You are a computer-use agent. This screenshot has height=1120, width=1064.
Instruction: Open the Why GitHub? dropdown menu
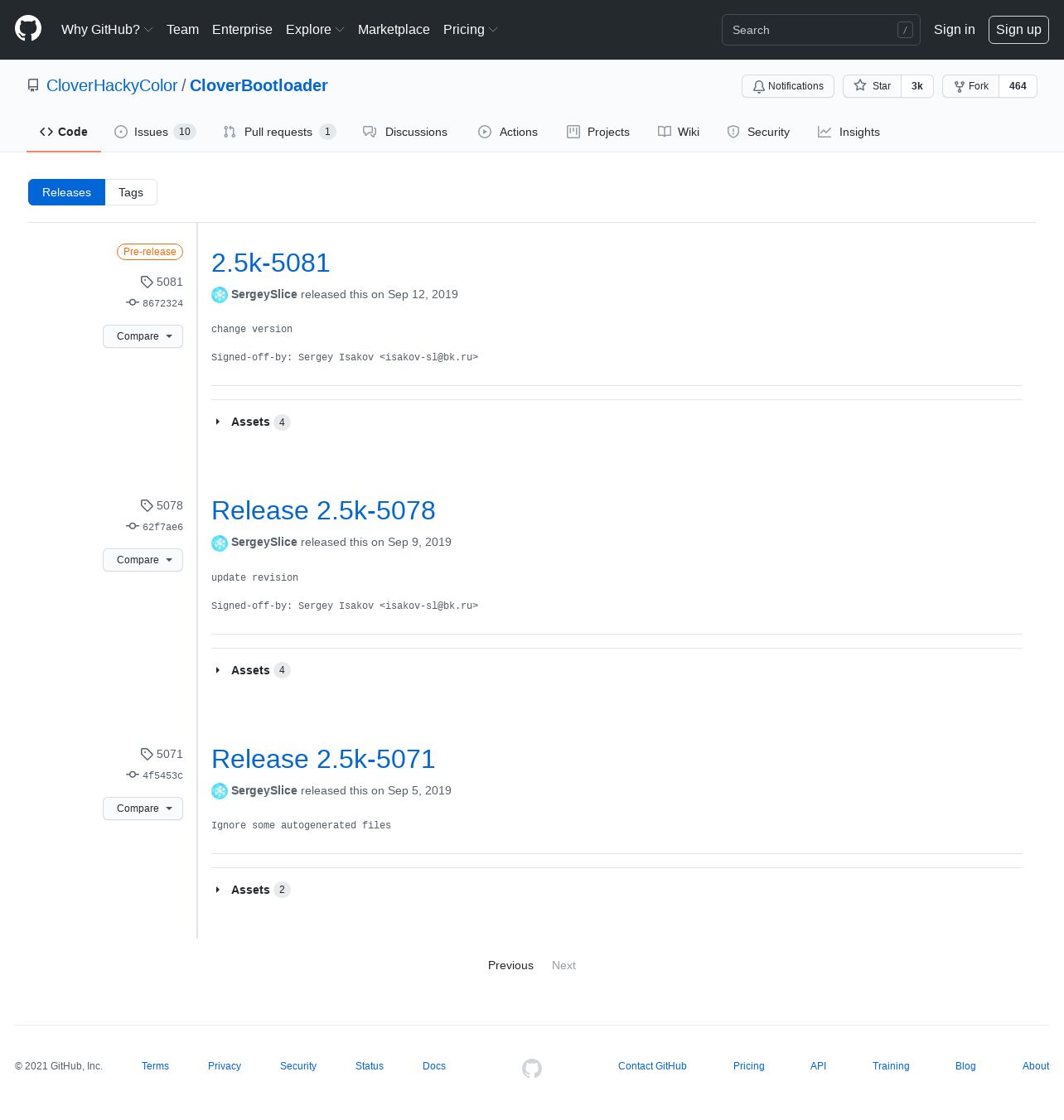coord(107,30)
